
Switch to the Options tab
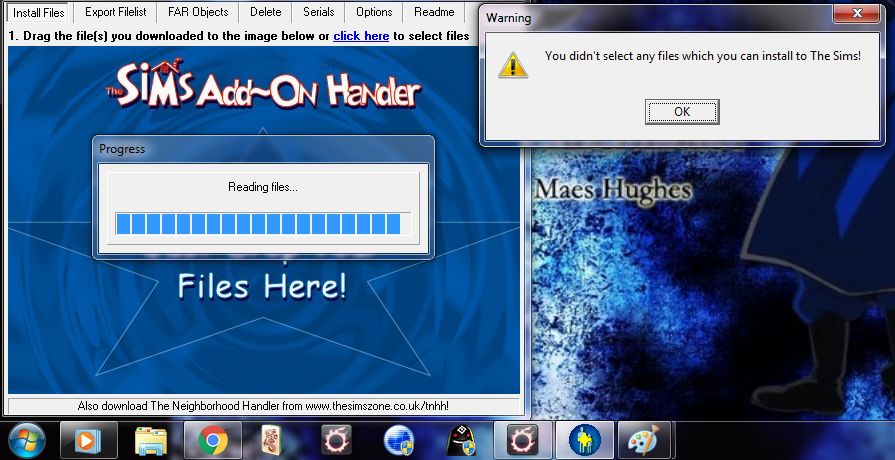click(x=374, y=12)
